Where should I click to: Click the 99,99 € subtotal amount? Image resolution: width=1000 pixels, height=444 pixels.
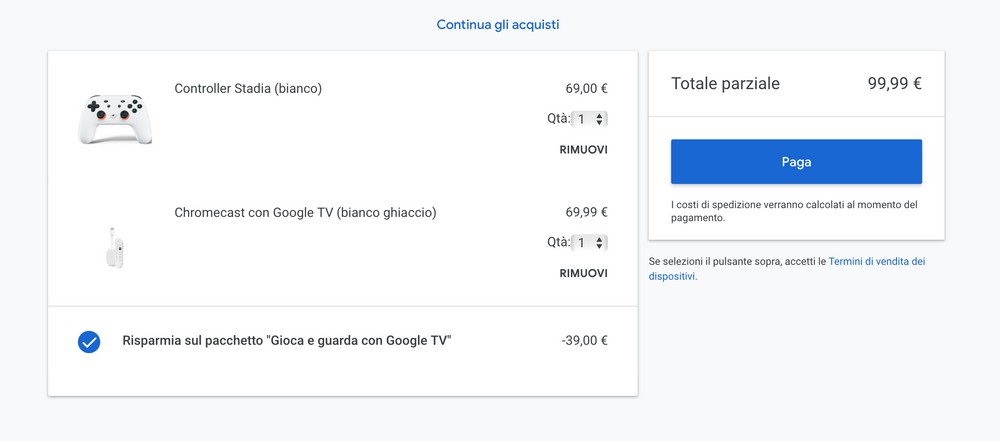pos(894,84)
